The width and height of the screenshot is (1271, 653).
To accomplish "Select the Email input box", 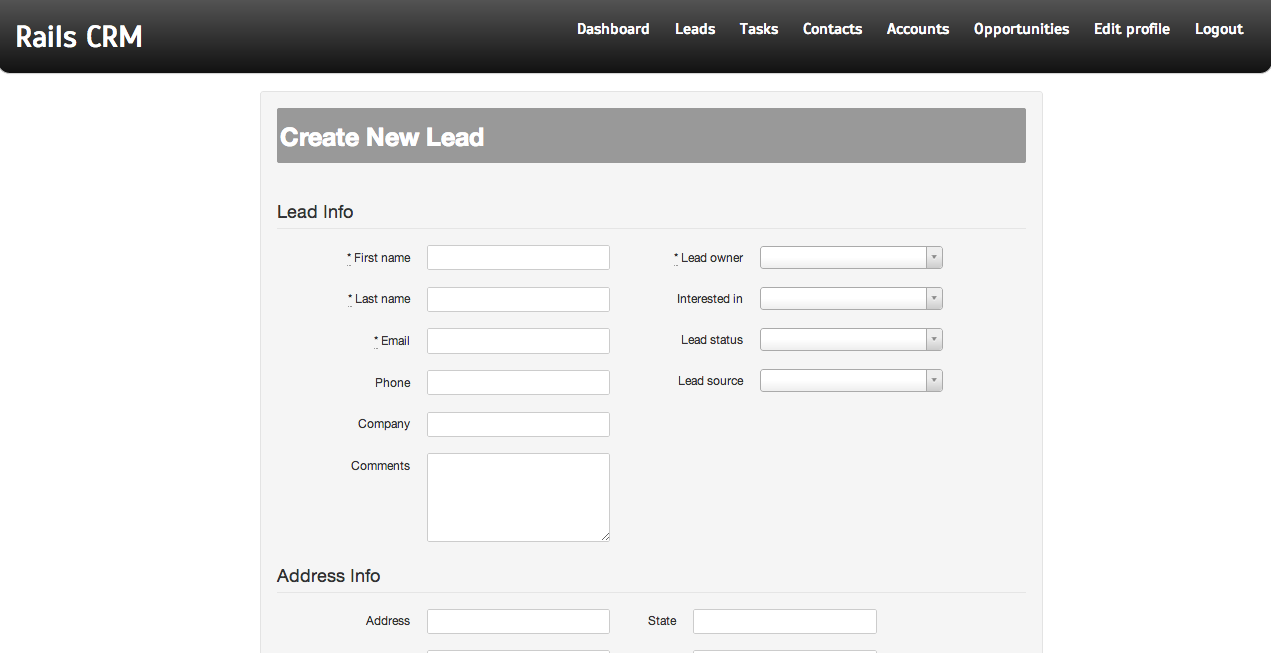I will click(518, 341).
